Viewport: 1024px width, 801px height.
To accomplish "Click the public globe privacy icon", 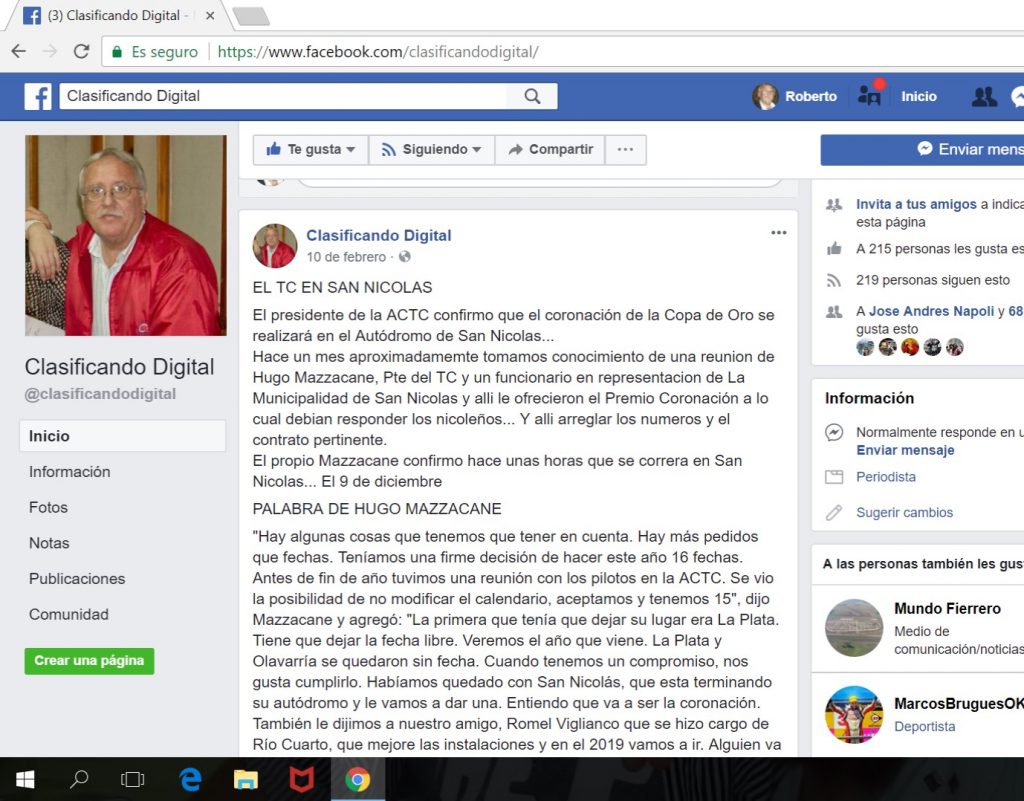I will pyautogui.click(x=405, y=257).
